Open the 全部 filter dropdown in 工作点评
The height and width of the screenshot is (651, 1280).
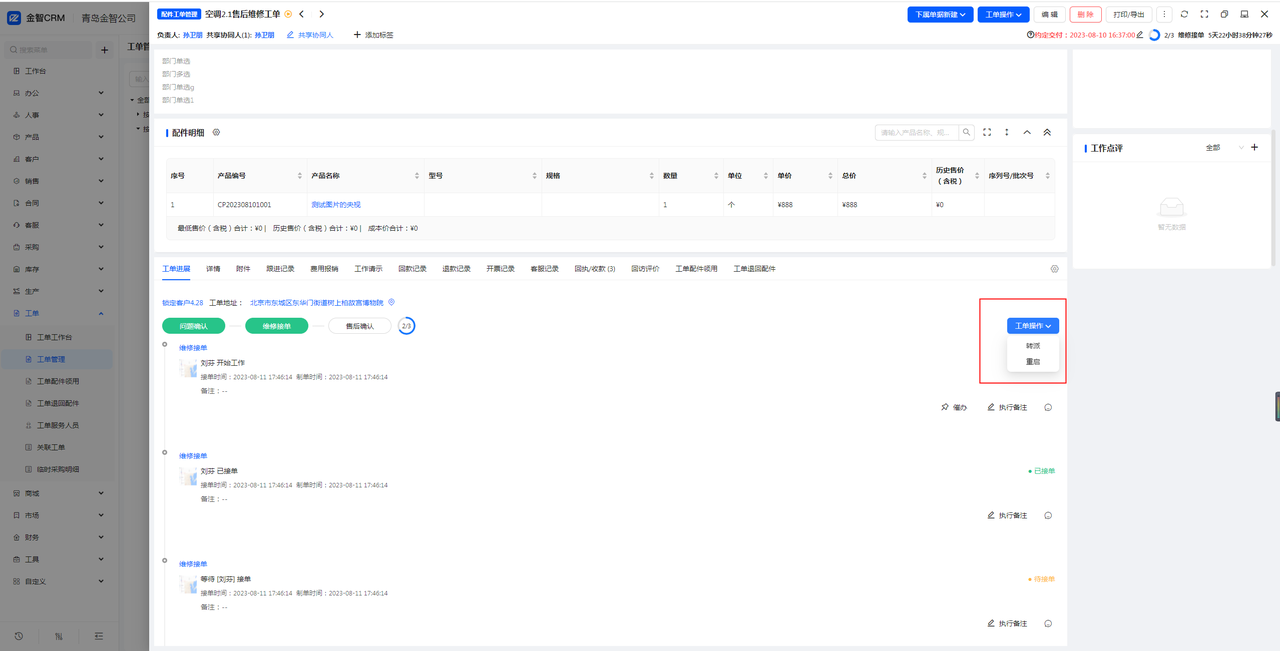coord(1224,148)
